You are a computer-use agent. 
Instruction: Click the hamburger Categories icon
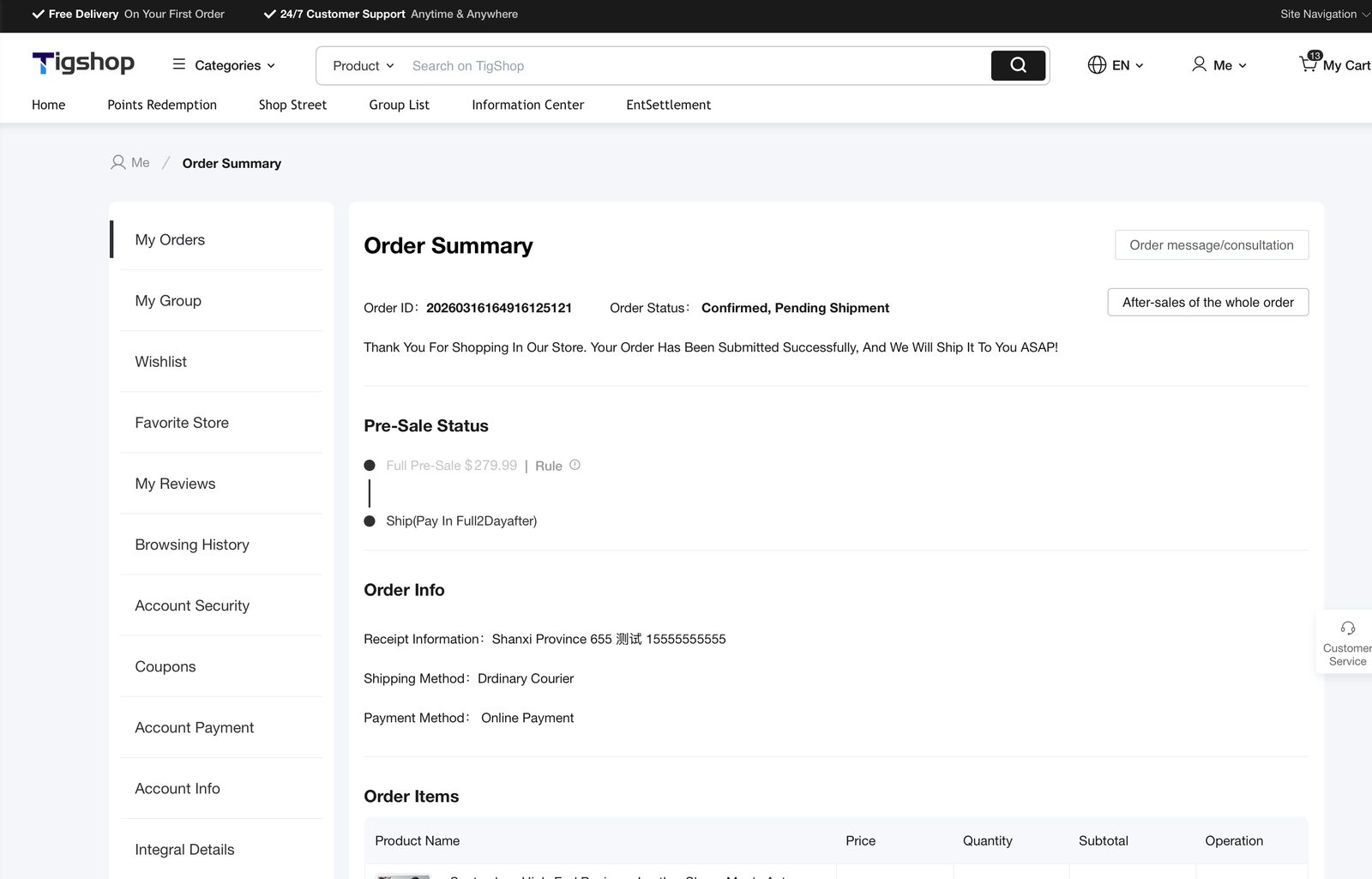tap(179, 64)
